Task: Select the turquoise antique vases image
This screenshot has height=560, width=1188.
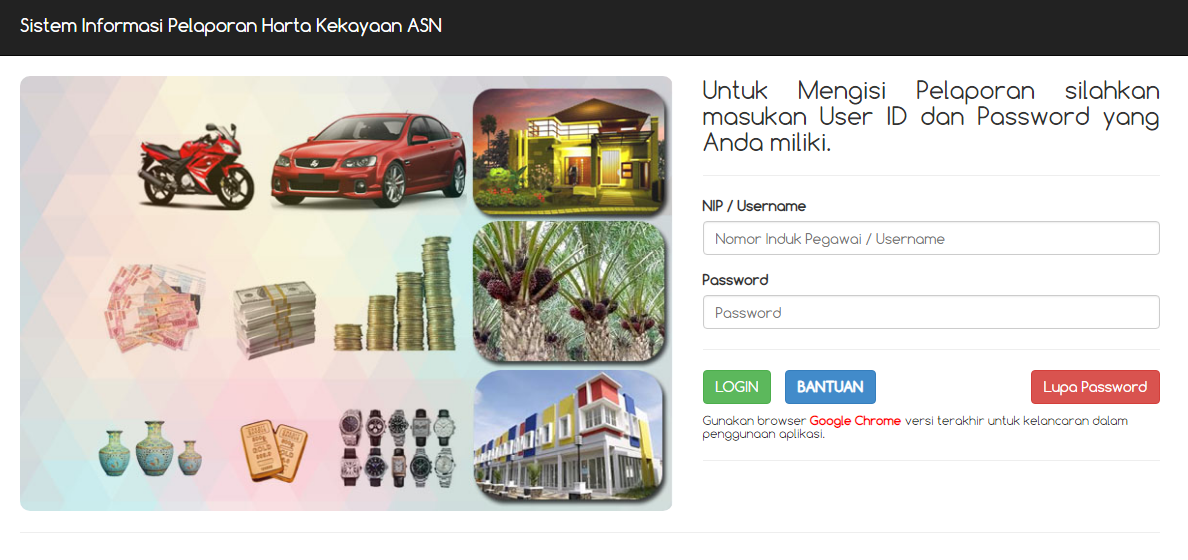Action: tap(150, 448)
